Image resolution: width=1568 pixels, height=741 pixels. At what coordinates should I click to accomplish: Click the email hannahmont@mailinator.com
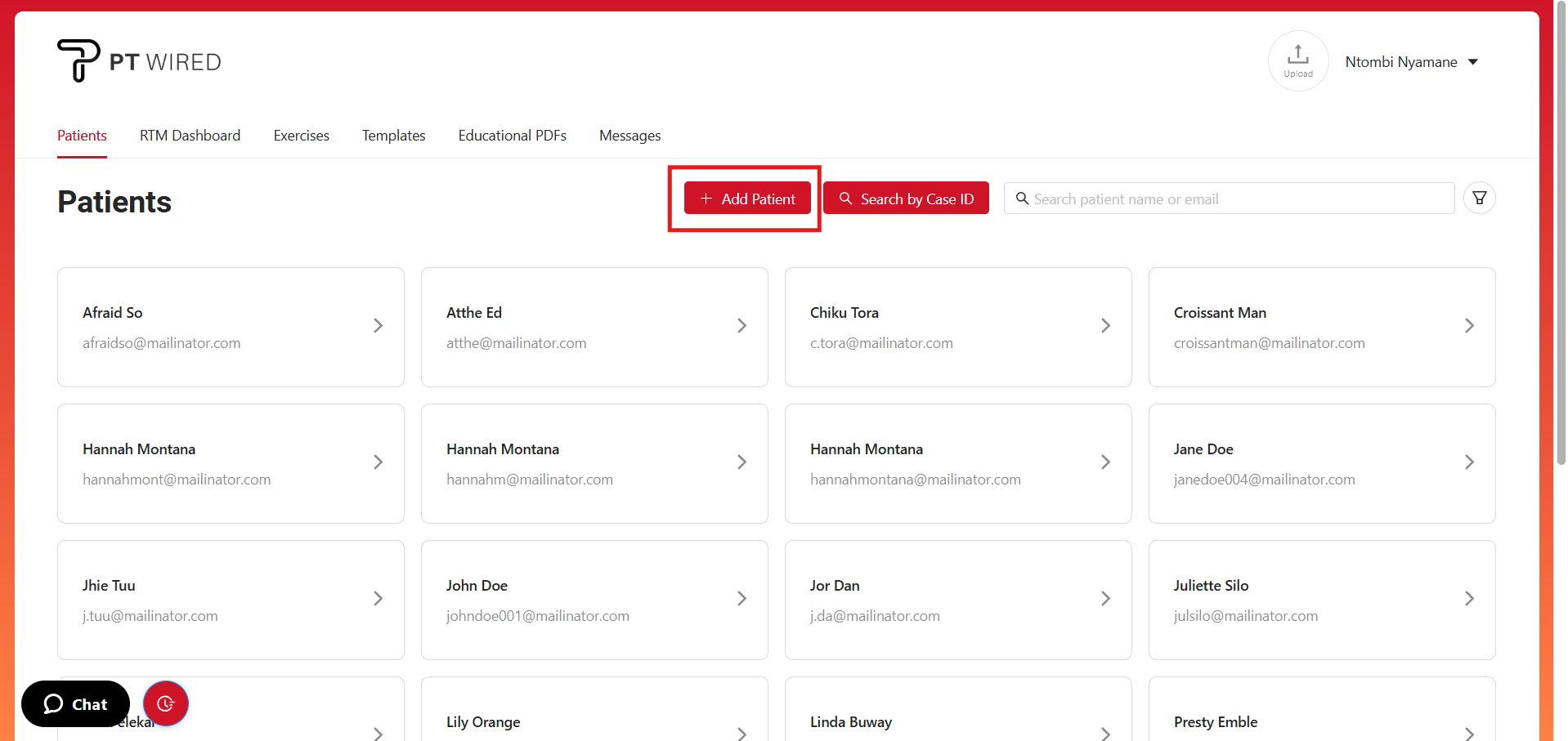pos(177,480)
